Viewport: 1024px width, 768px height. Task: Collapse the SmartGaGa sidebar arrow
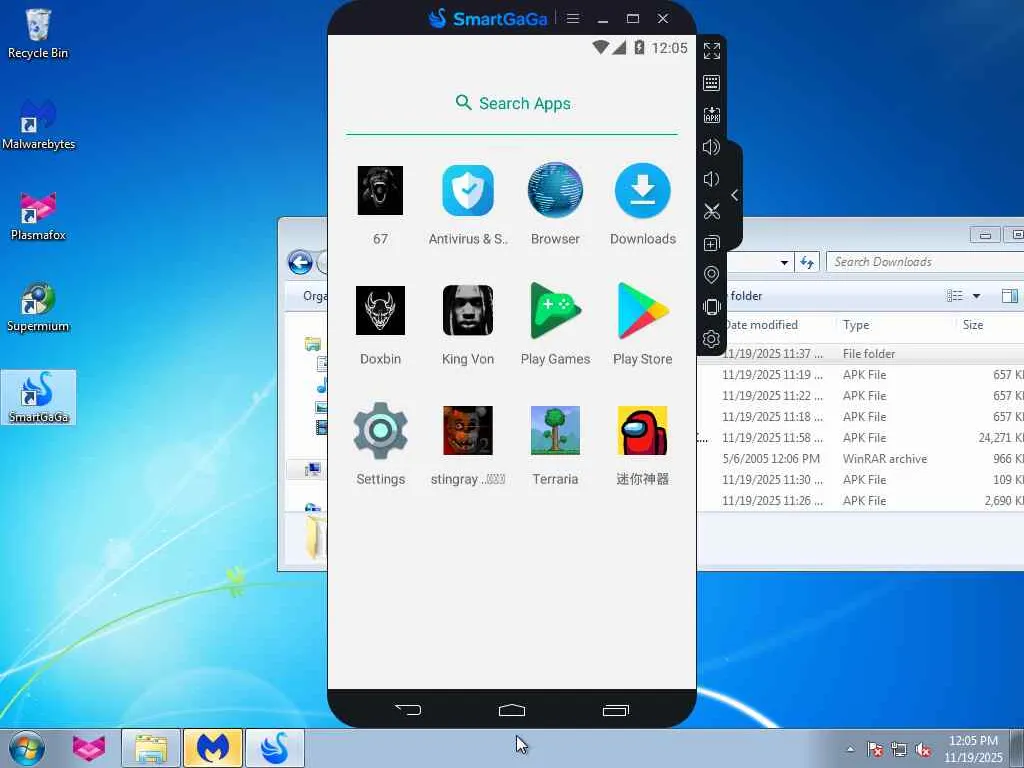point(735,195)
